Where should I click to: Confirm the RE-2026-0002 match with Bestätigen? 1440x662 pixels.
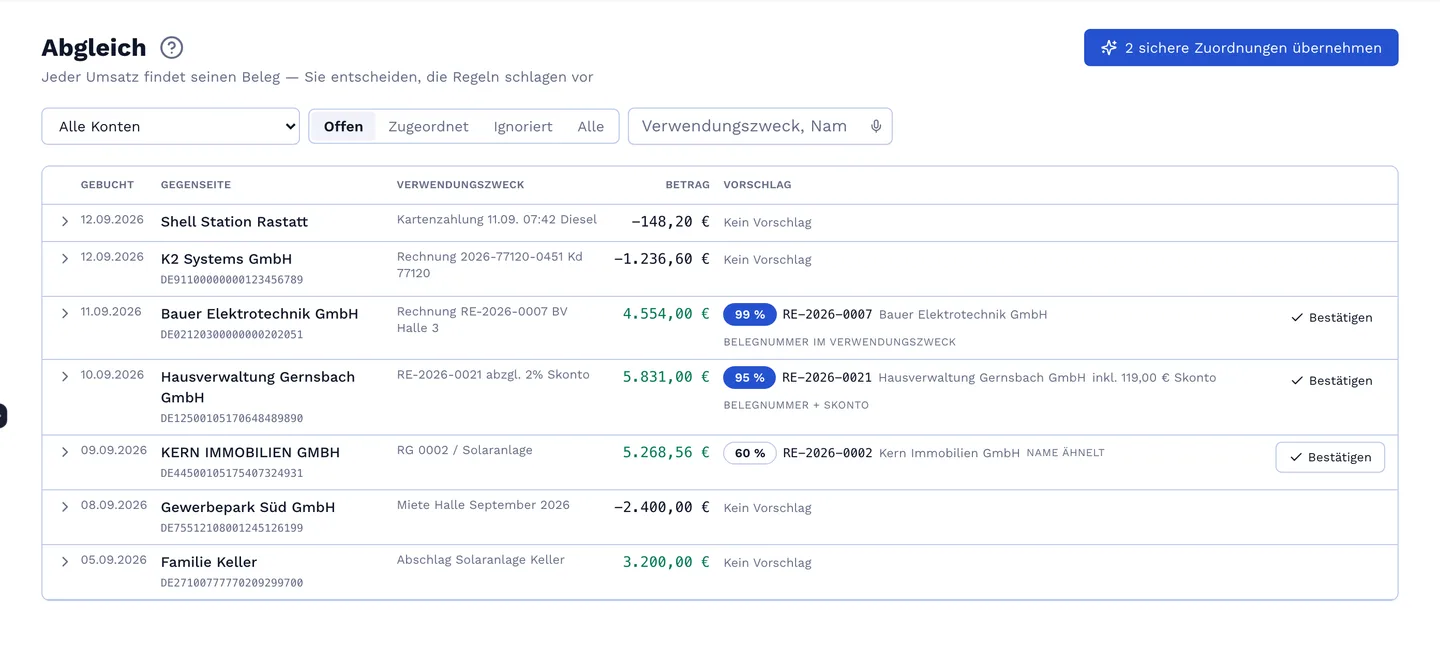pos(1331,457)
